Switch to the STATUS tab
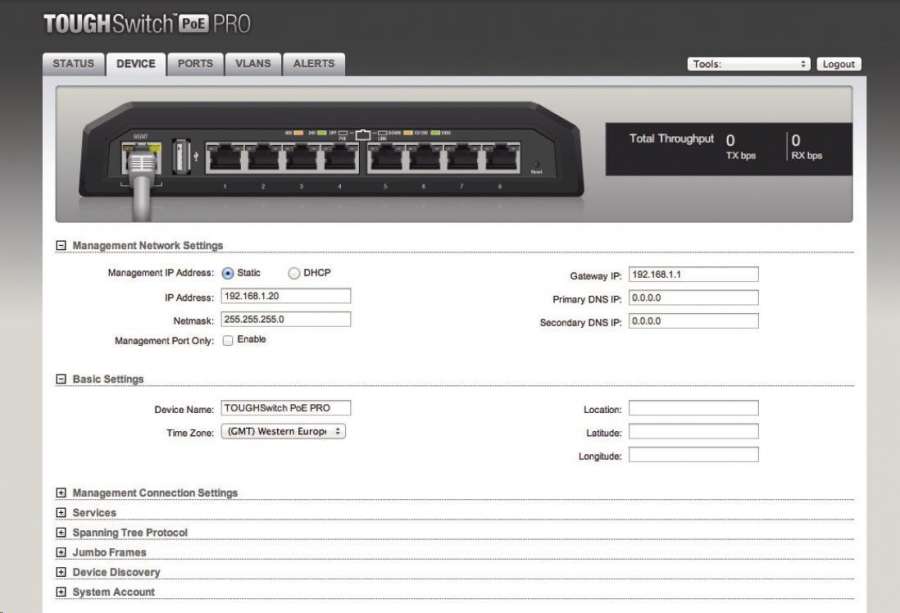Viewport: 900px width, 613px height. tap(73, 64)
